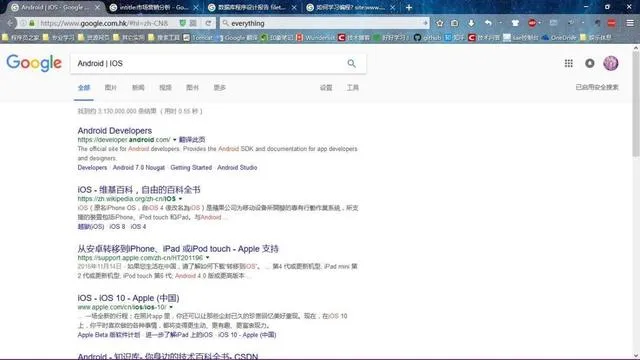Switch to the 图书 results tab
The width and height of the screenshot is (640, 360).
(192, 88)
